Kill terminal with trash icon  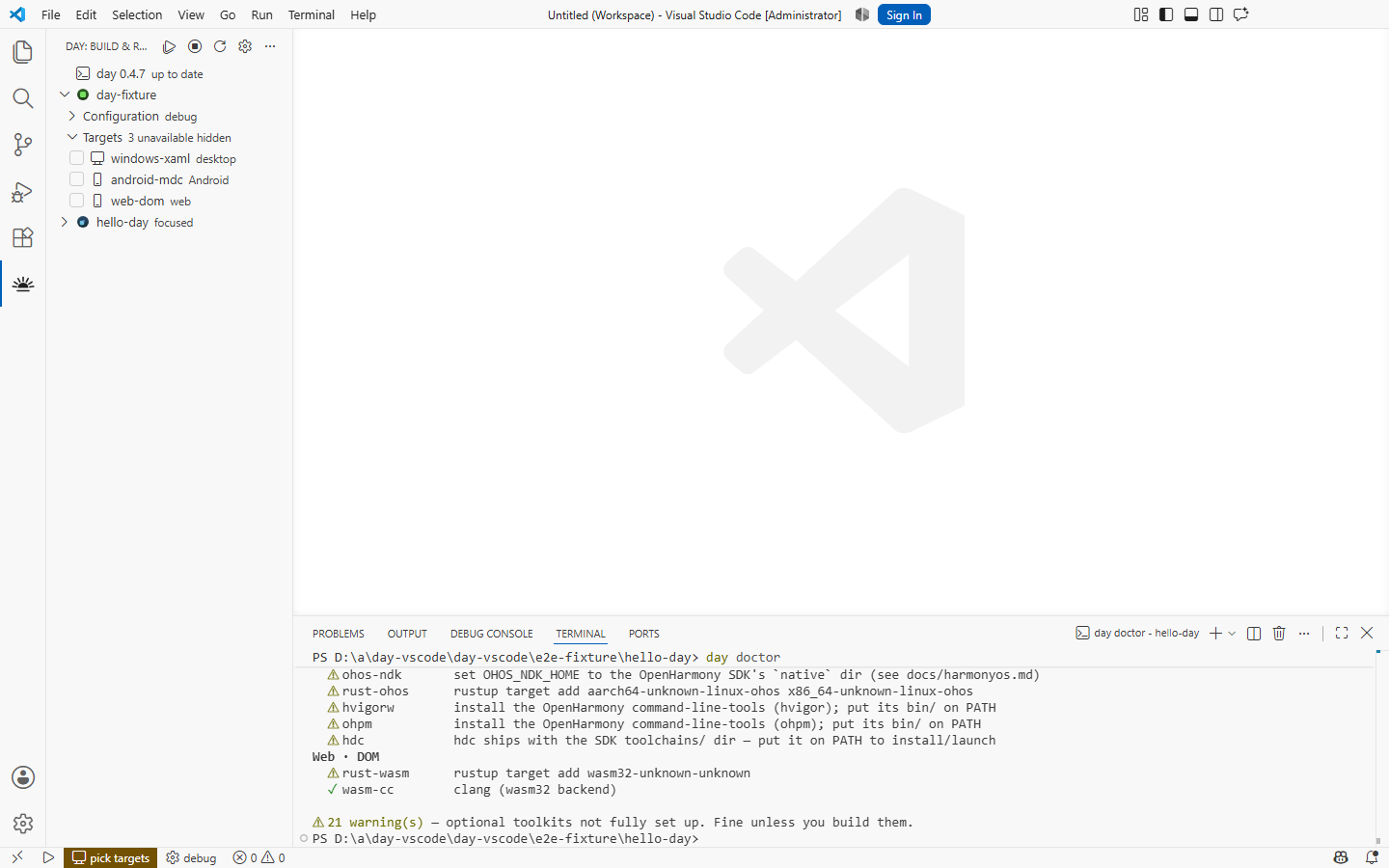pos(1279,634)
